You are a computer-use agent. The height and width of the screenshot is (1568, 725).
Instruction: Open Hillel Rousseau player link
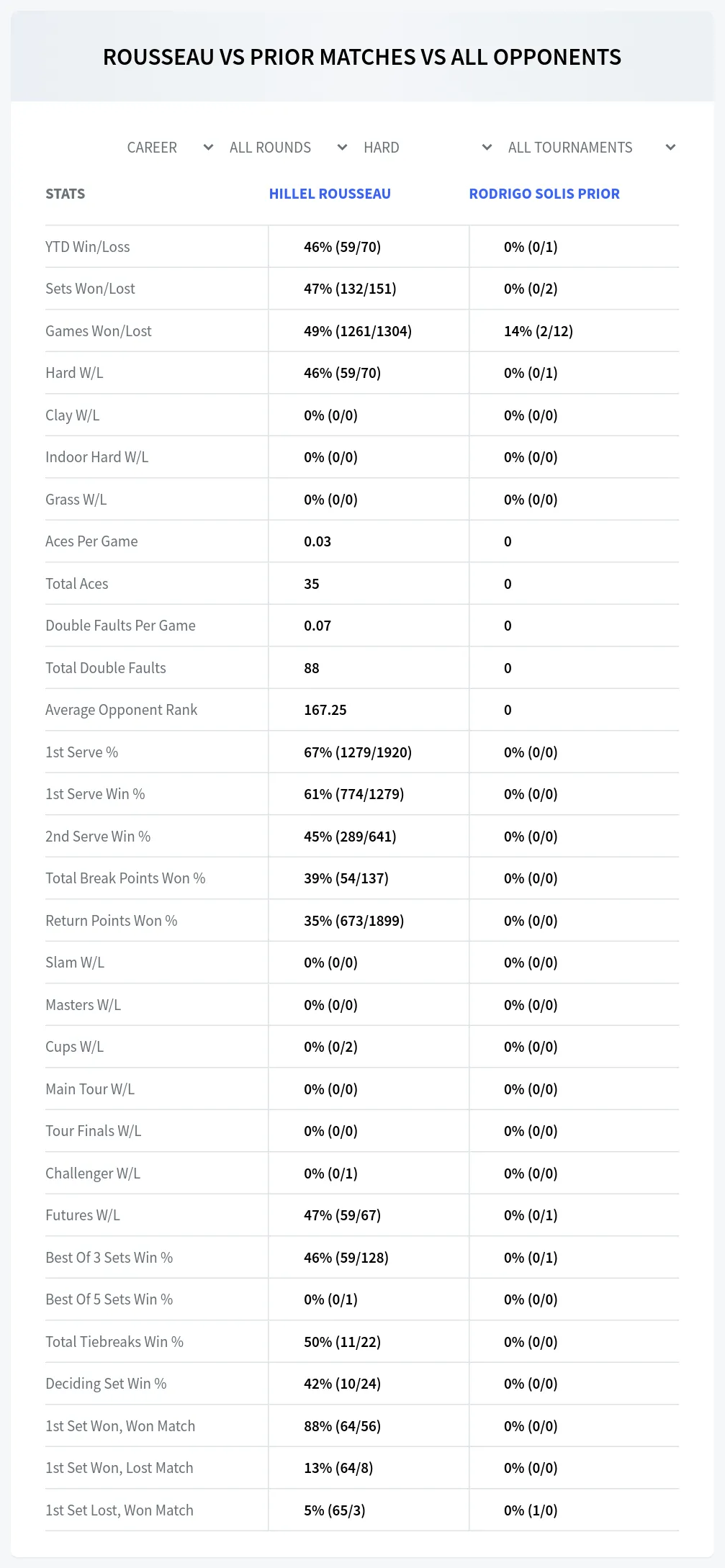(x=330, y=194)
